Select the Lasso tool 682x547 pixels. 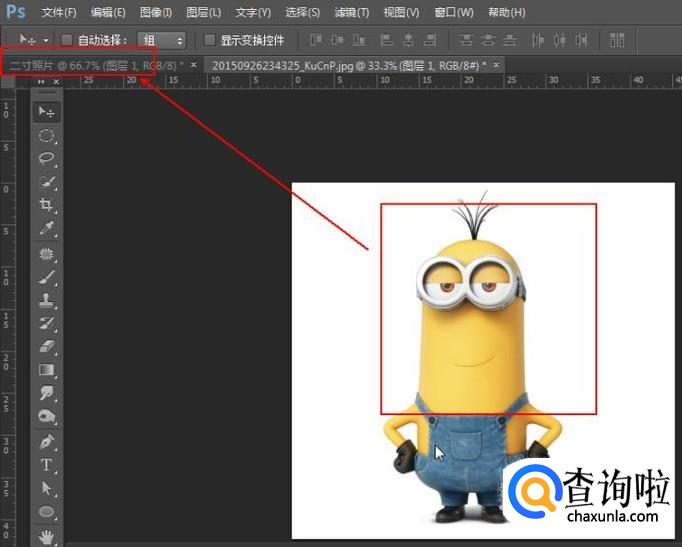pos(46,158)
